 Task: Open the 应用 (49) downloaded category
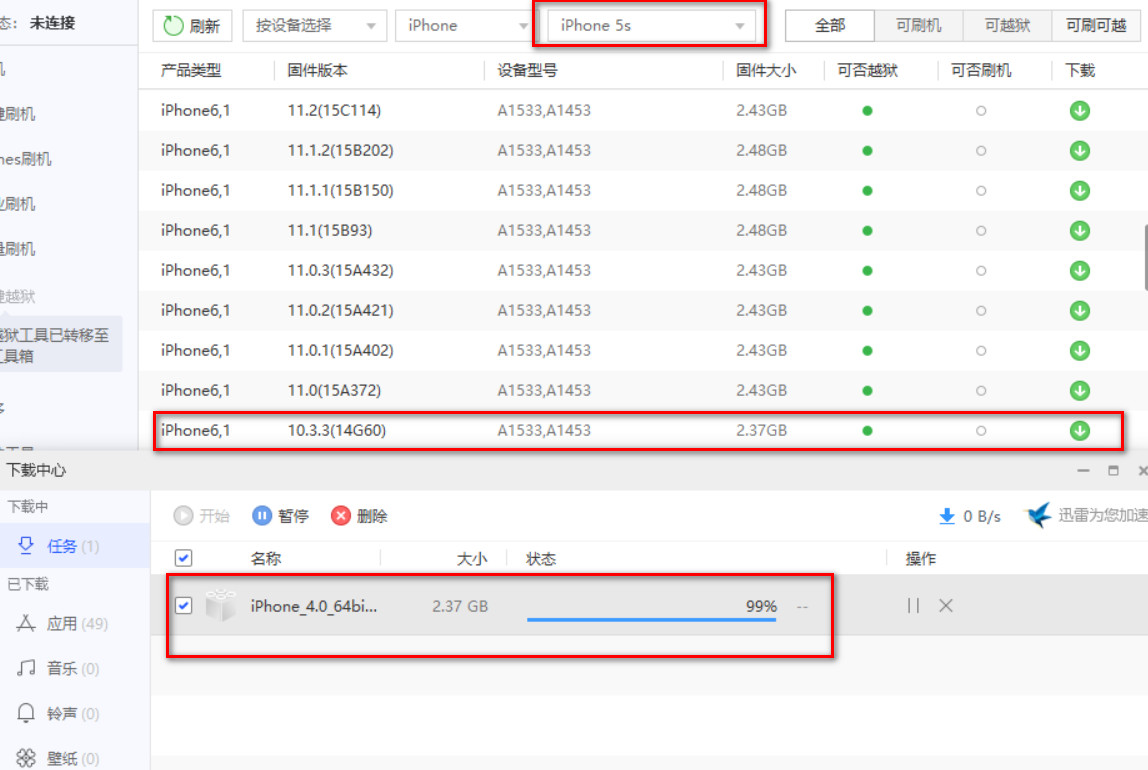(x=75, y=624)
